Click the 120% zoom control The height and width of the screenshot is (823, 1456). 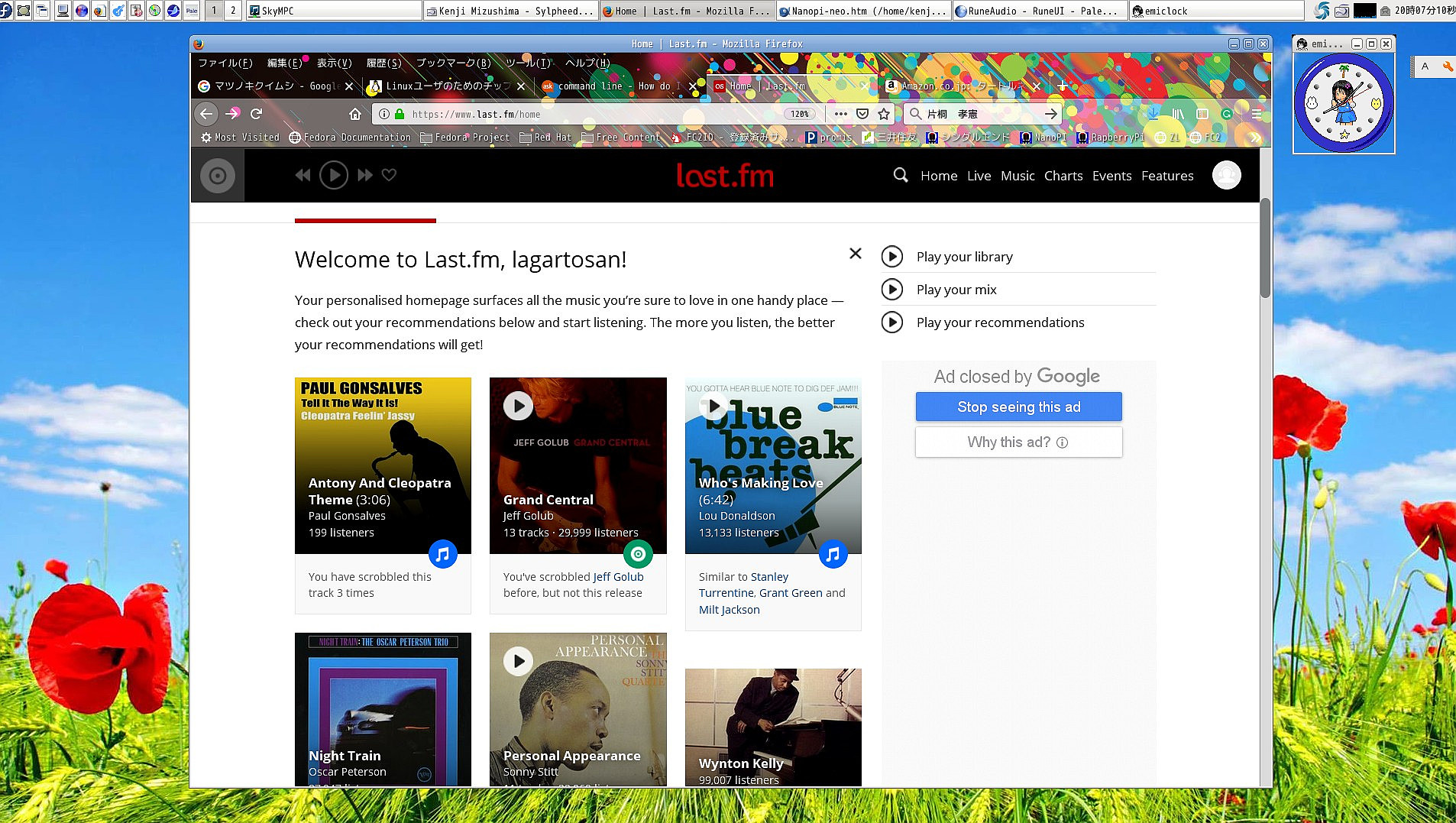click(x=799, y=114)
